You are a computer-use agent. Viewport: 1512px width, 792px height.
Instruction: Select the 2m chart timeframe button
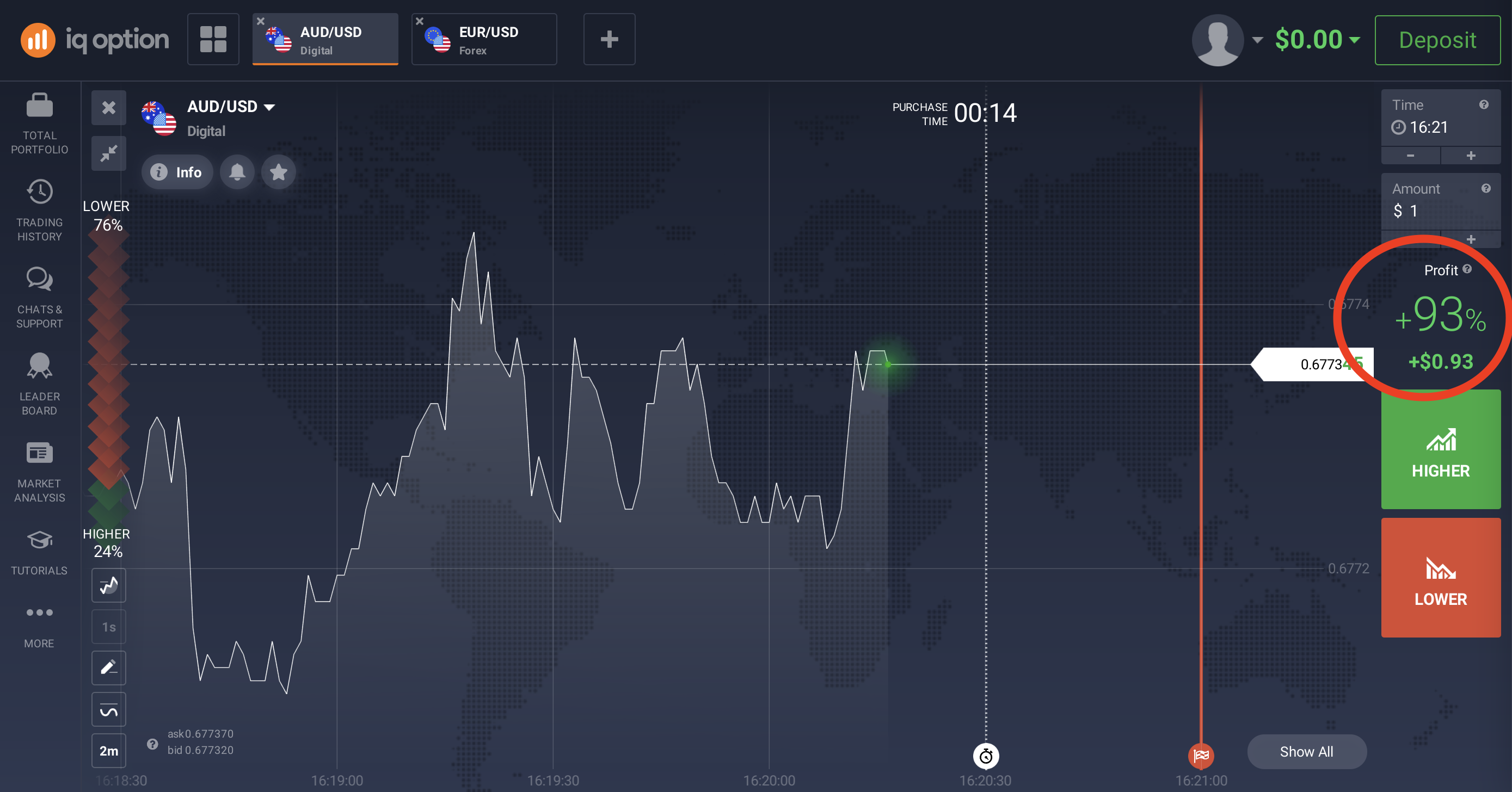pos(109,750)
